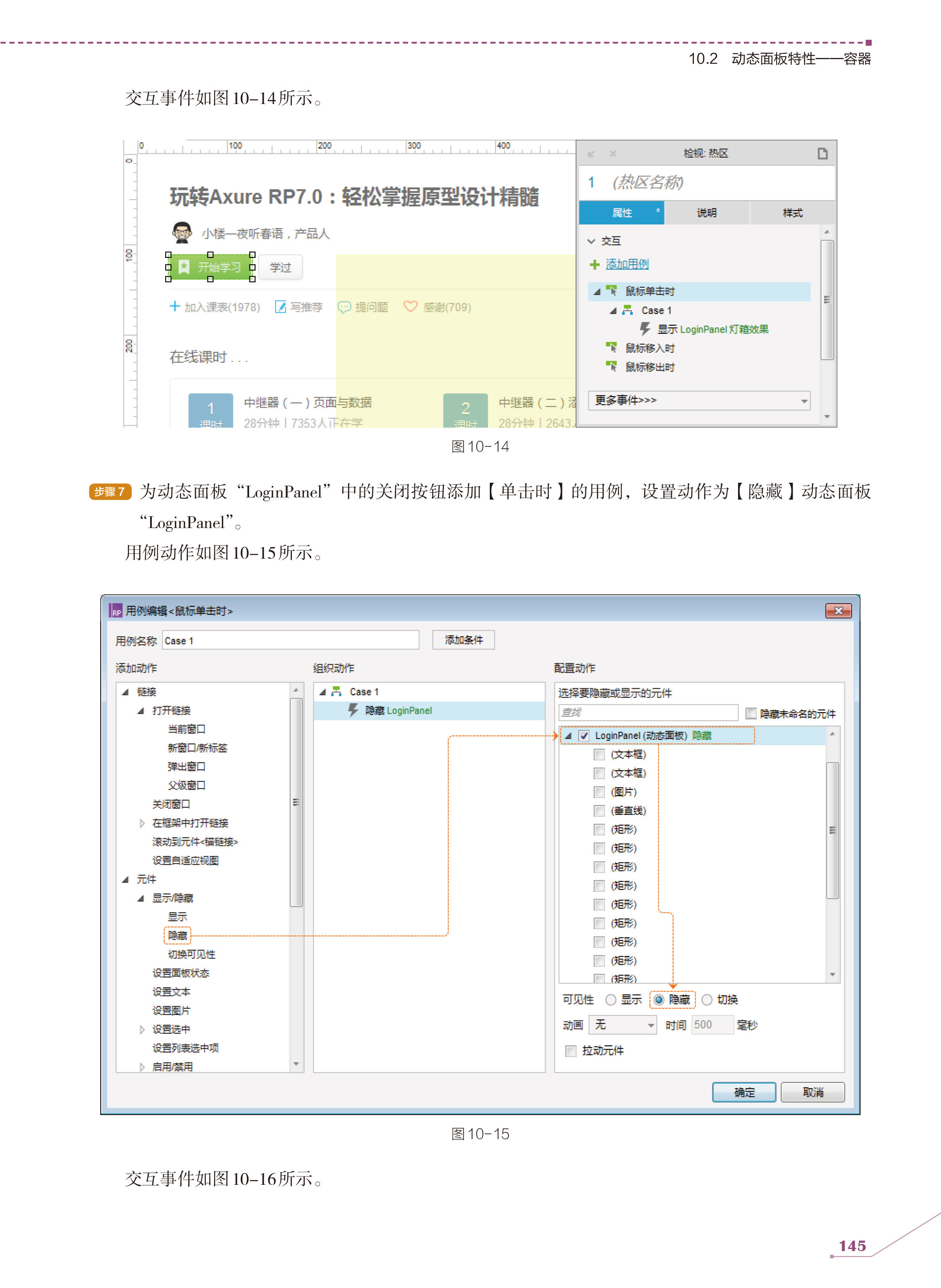The image size is (941, 1288).
Task: Click the 添加条件 button
Action: pos(463,640)
